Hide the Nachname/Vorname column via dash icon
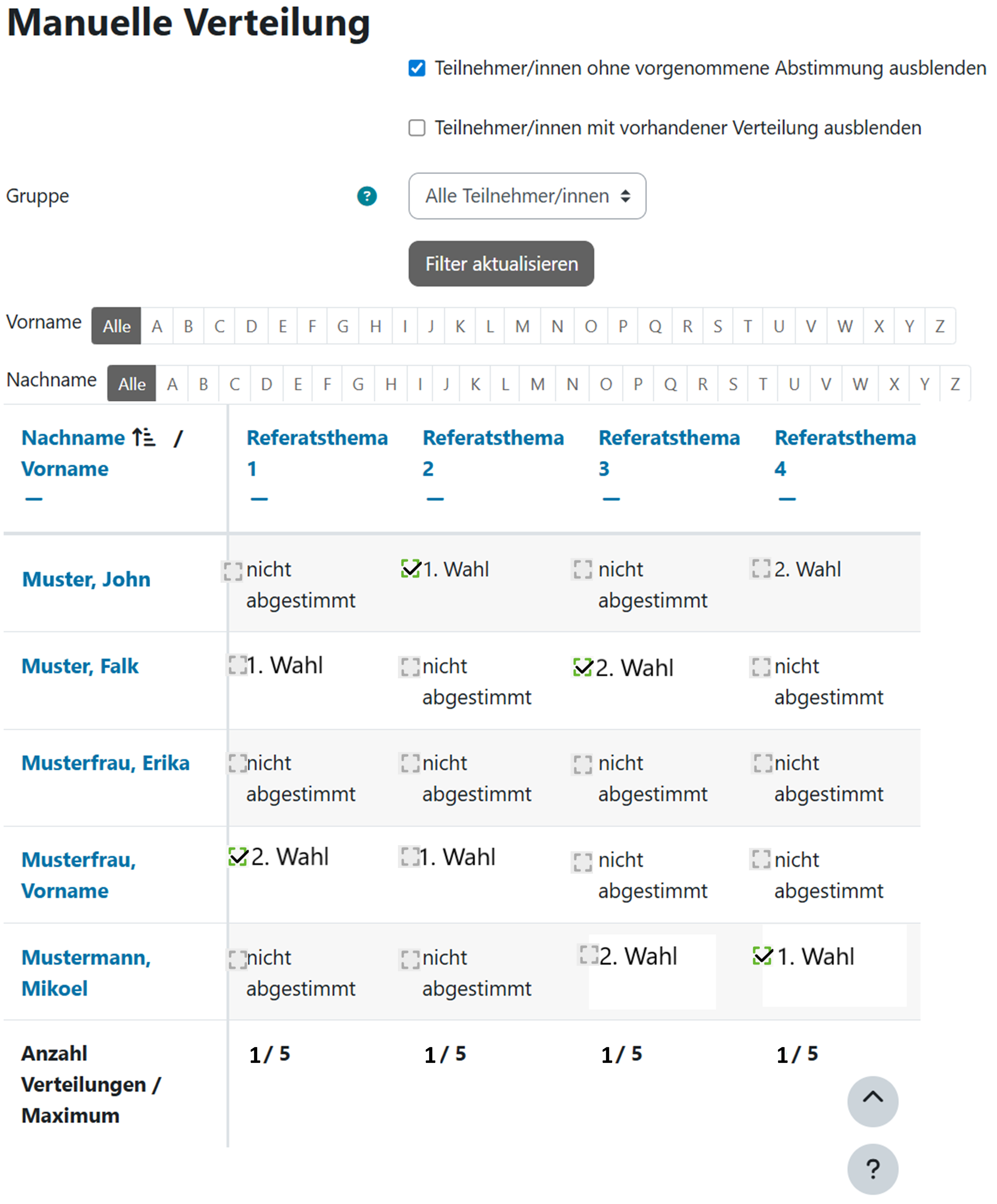This screenshot has height=1204, width=997. tap(34, 499)
